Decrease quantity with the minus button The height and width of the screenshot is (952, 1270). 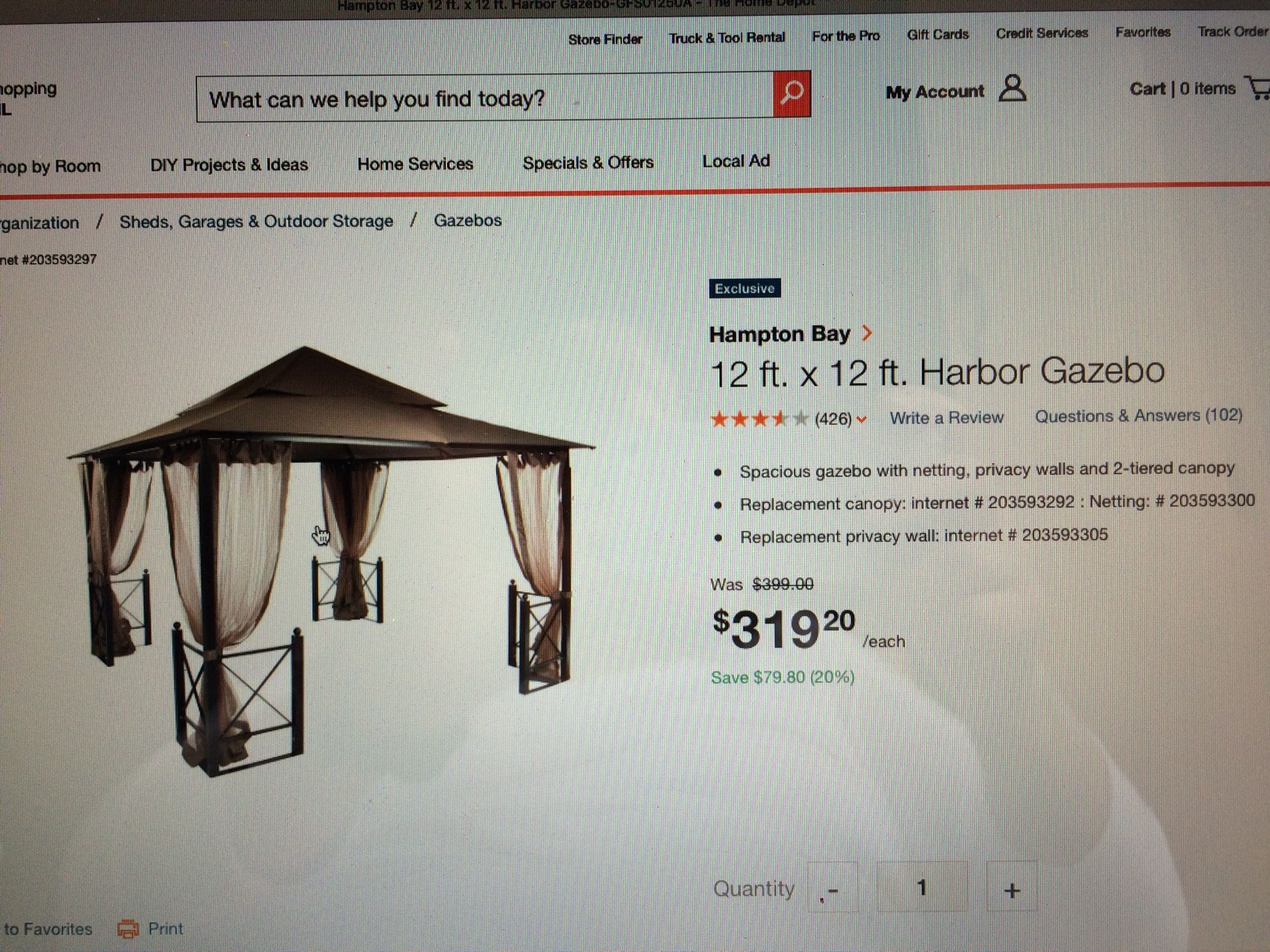pos(833,890)
